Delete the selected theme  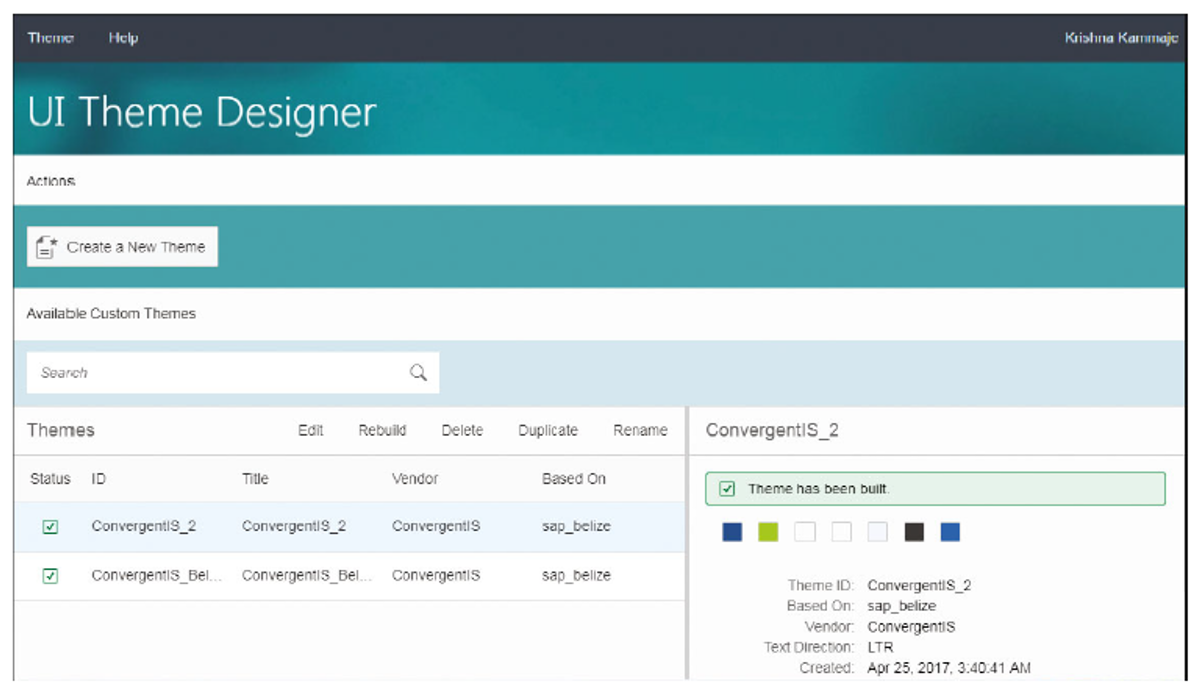[462, 430]
